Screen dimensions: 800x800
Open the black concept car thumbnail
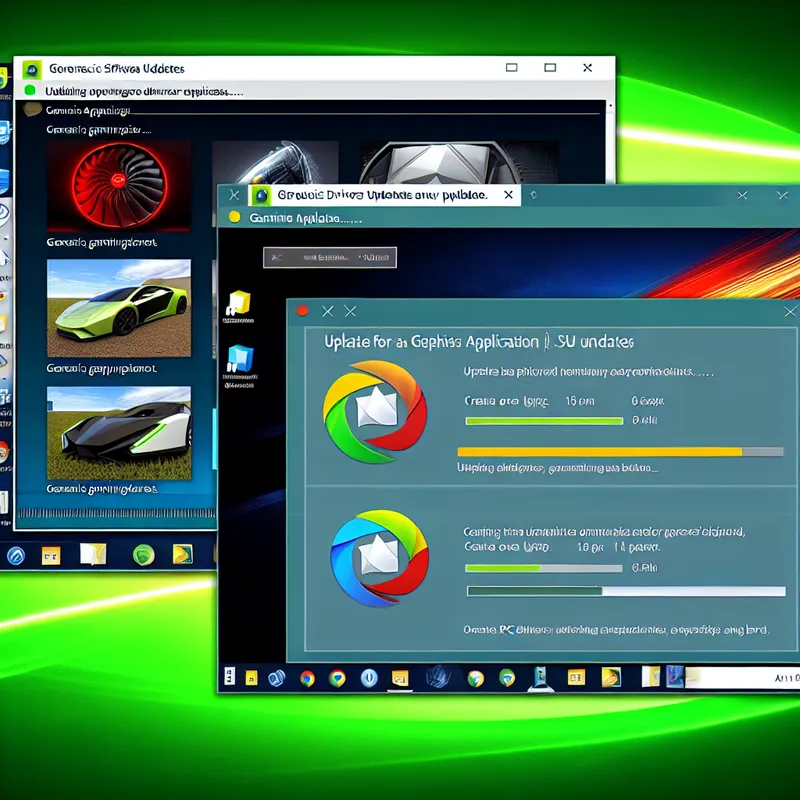coord(119,433)
